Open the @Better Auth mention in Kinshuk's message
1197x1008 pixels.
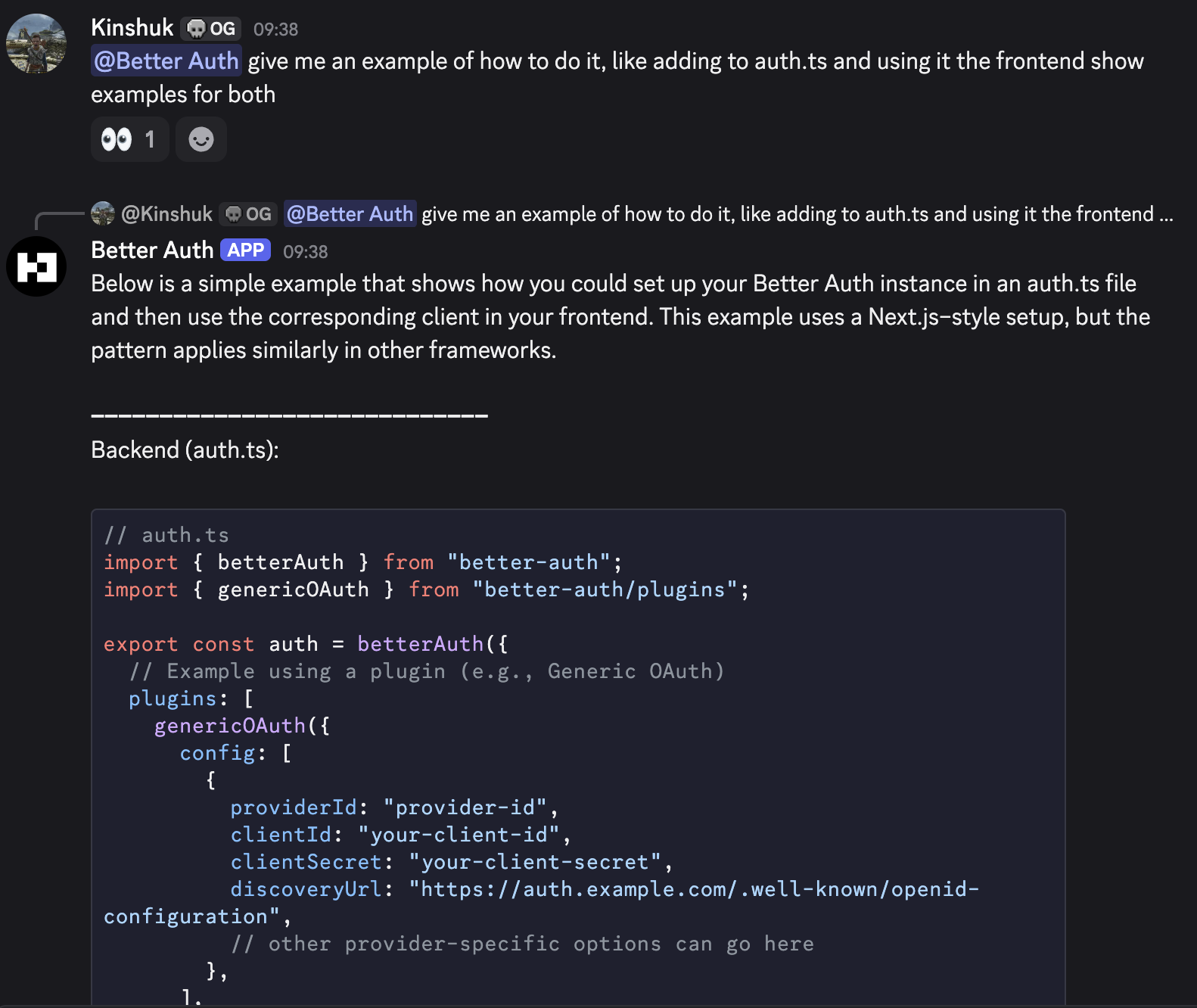pyautogui.click(x=166, y=61)
